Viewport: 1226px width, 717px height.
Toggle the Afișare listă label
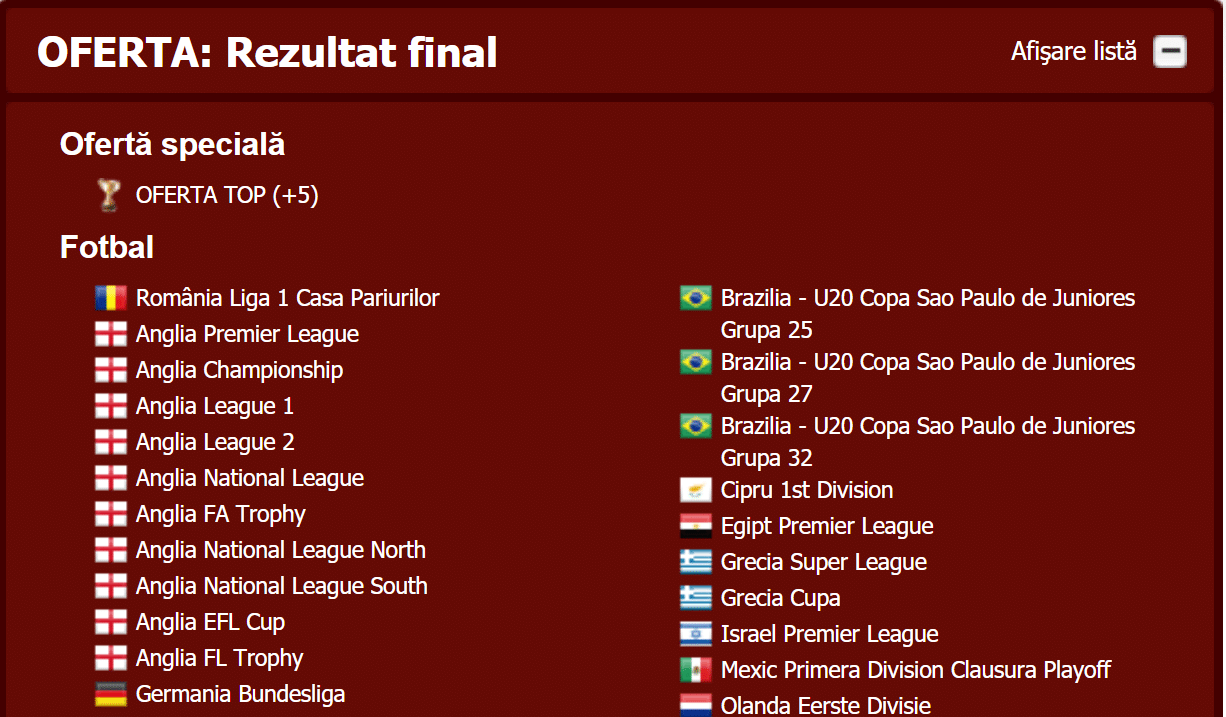[1074, 51]
